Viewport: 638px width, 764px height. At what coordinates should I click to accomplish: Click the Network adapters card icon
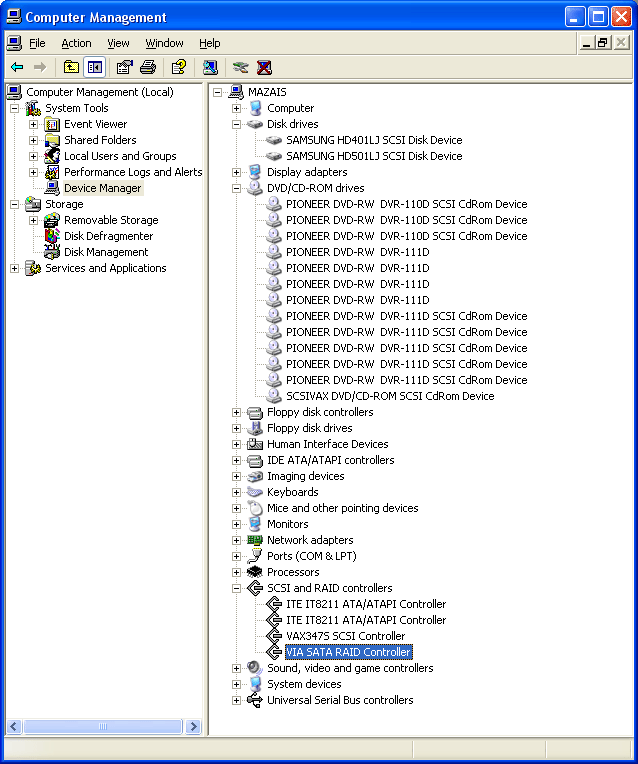(x=255, y=540)
